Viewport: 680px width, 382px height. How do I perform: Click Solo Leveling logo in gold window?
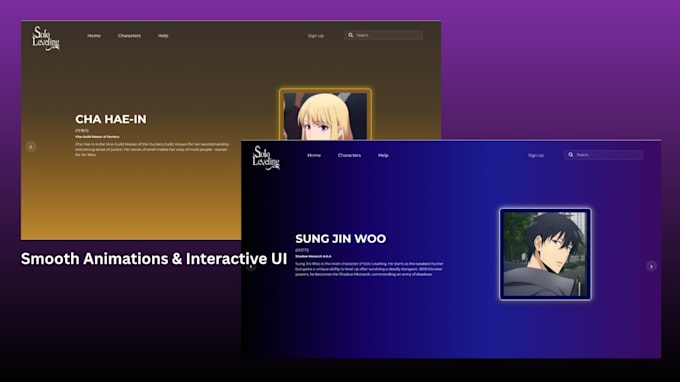(x=46, y=39)
